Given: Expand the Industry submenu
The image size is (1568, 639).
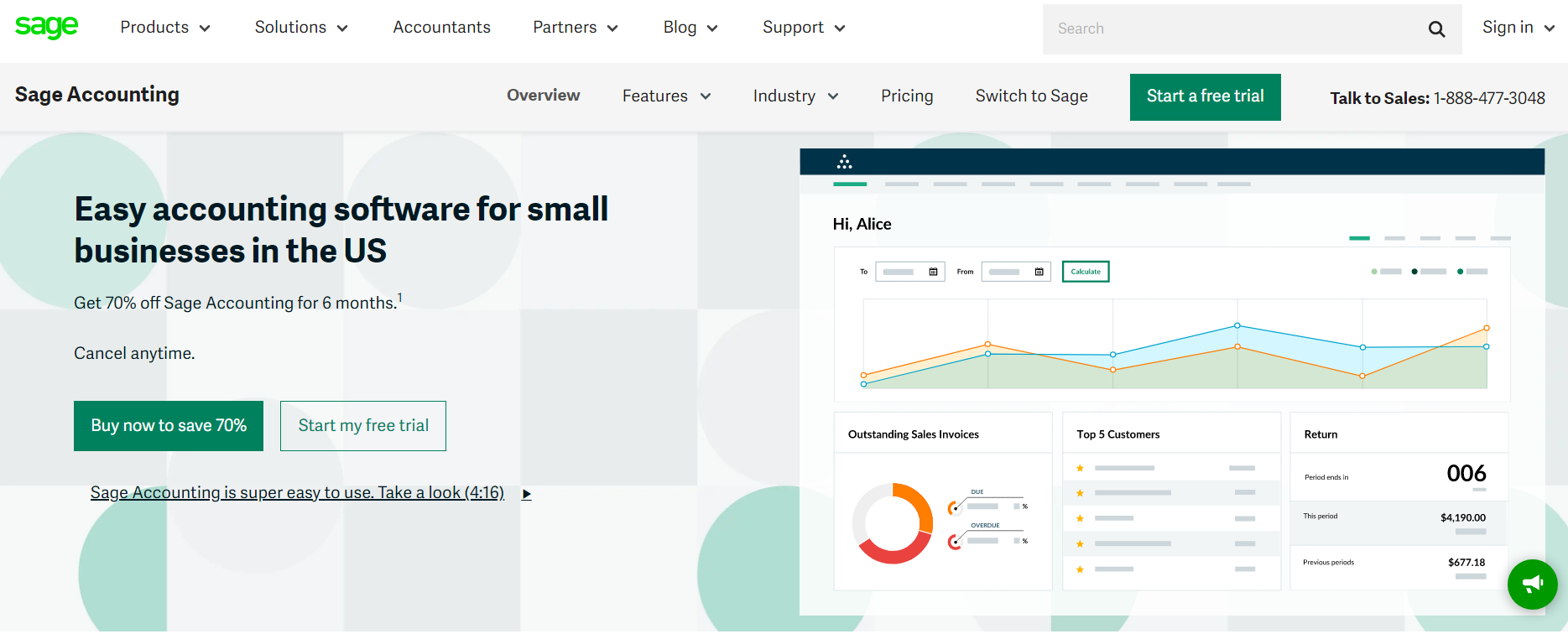Looking at the screenshot, I should tap(795, 96).
